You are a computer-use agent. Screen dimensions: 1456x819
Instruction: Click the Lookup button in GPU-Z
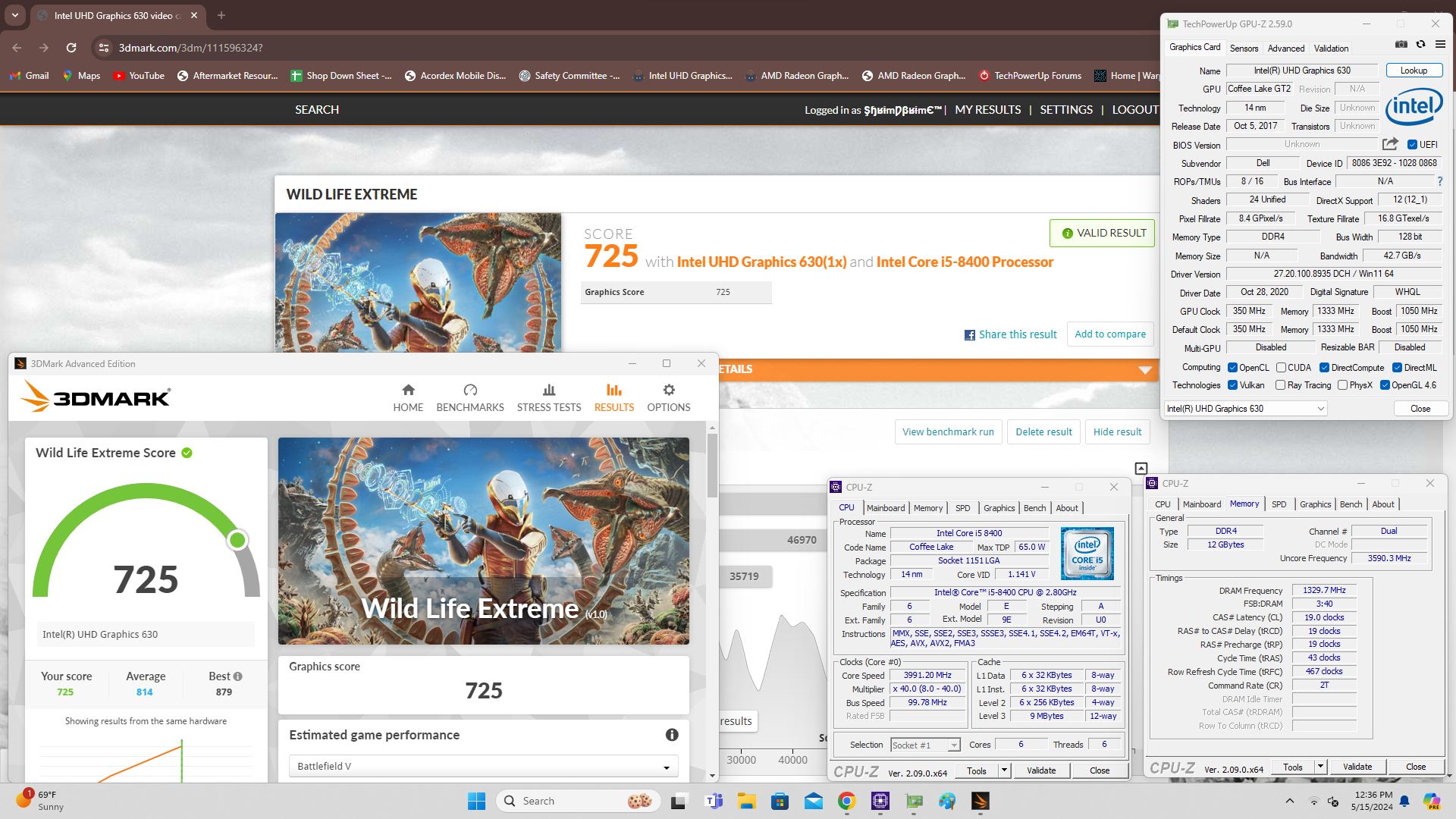pyautogui.click(x=1414, y=71)
